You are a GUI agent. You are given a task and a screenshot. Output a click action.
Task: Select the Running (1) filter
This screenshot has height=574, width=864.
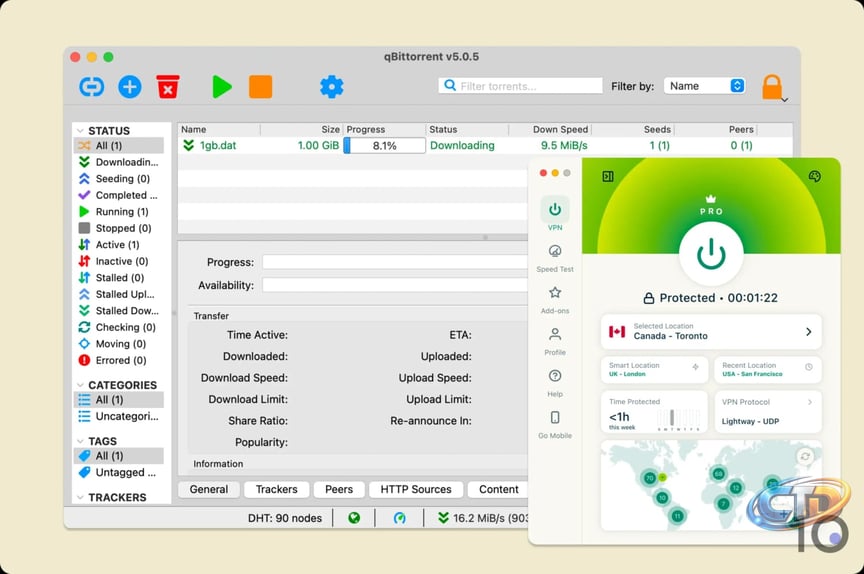tap(118, 212)
